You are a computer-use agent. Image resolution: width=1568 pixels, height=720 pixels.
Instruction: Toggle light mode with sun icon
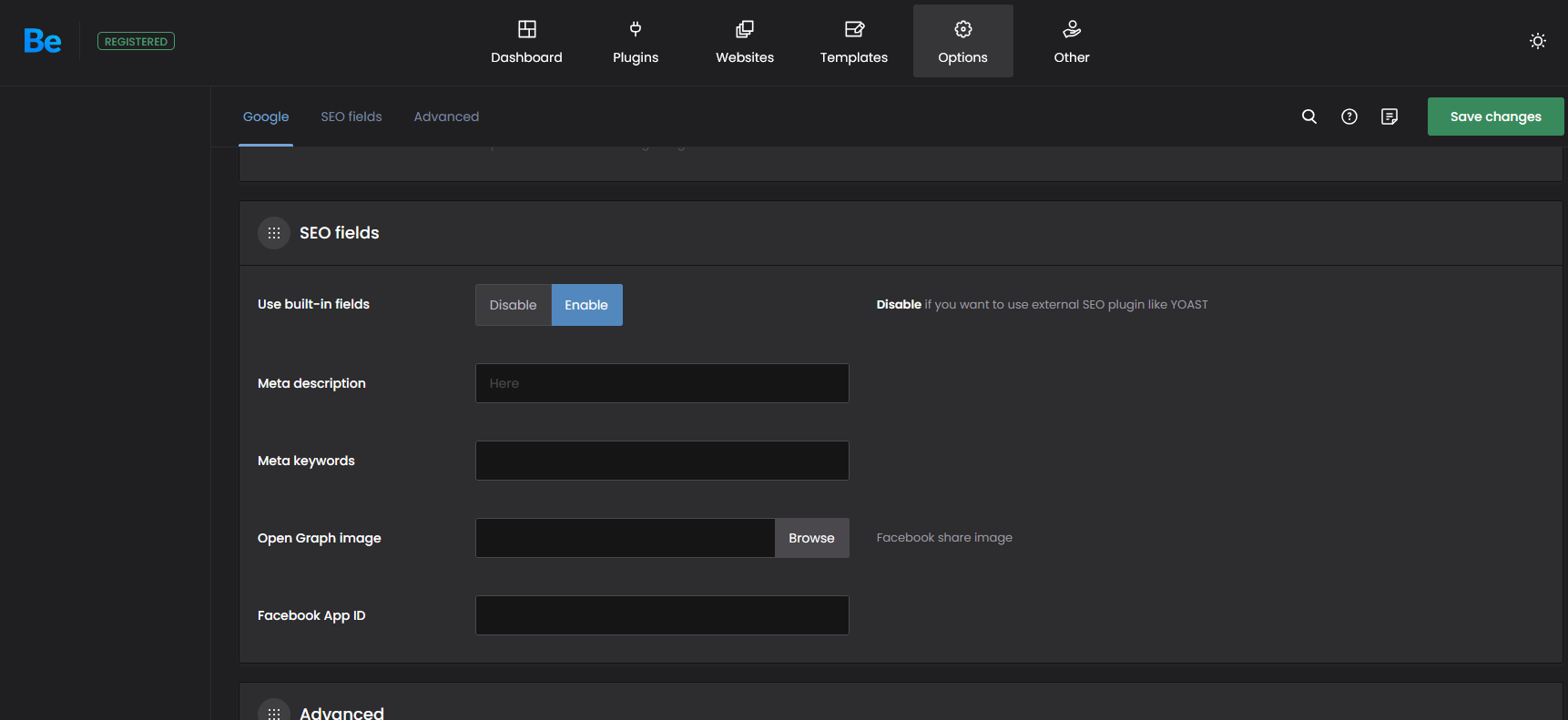(1537, 41)
